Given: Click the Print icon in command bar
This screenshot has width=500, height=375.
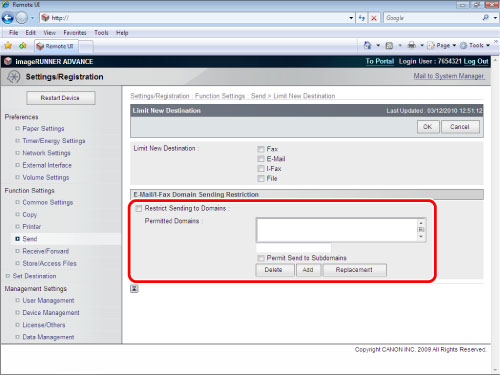Looking at the screenshot, I should tap(412, 45).
